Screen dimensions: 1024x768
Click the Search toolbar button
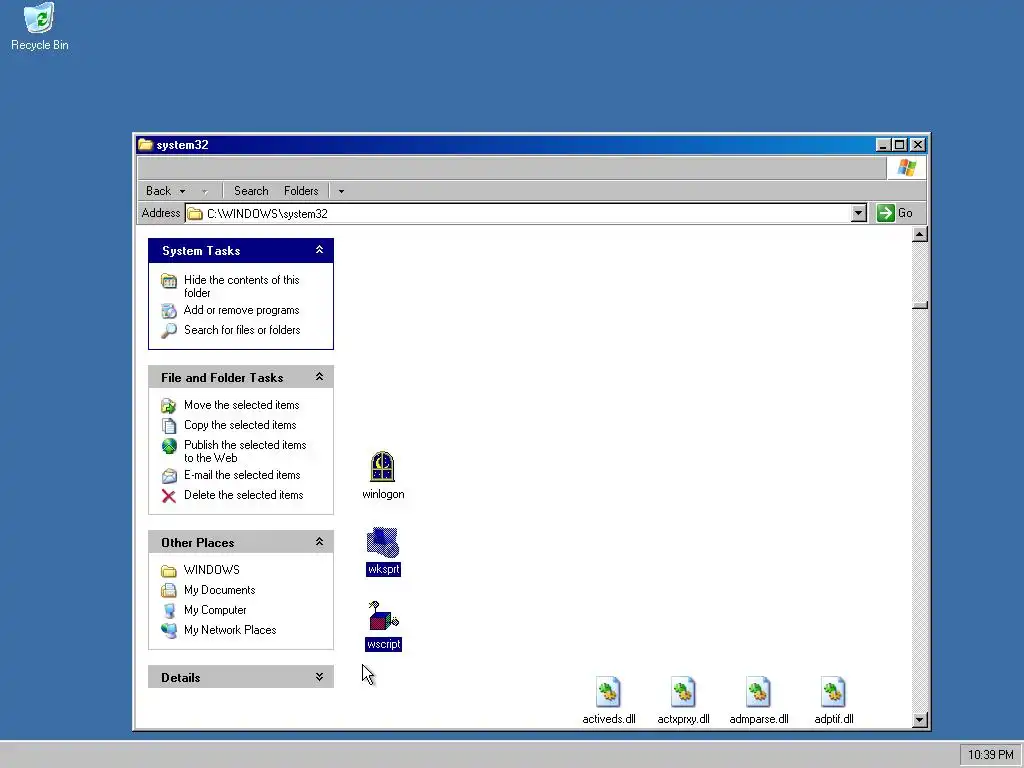[251, 191]
